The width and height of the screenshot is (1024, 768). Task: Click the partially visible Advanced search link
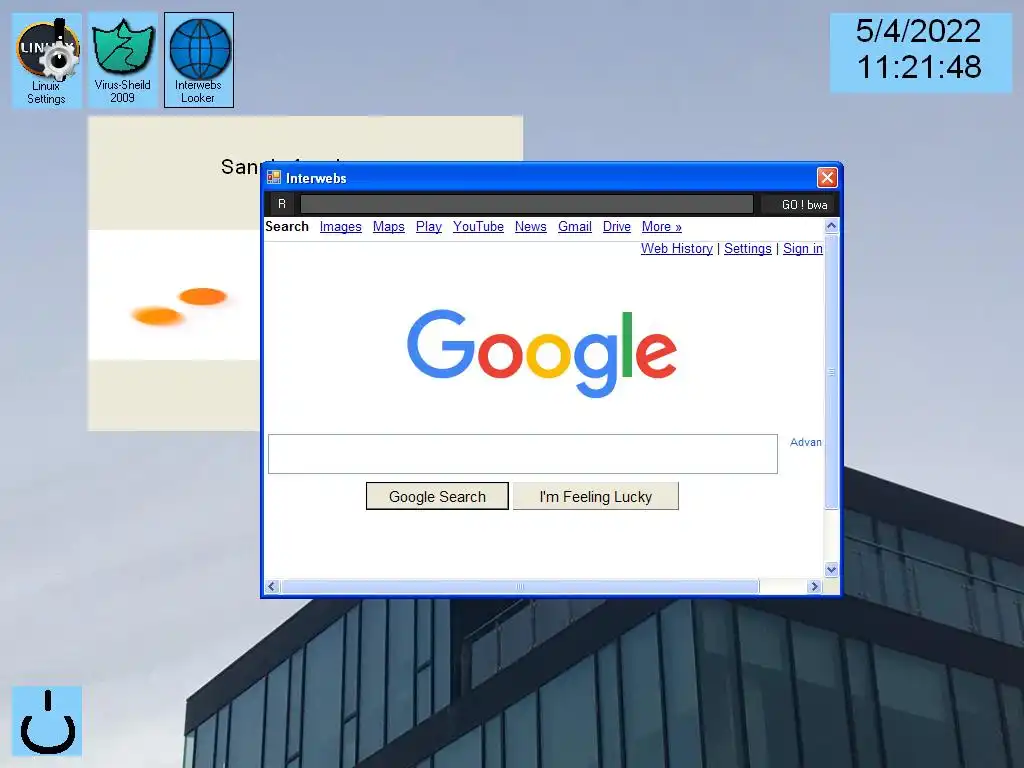pyautogui.click(x=806, y=442)
